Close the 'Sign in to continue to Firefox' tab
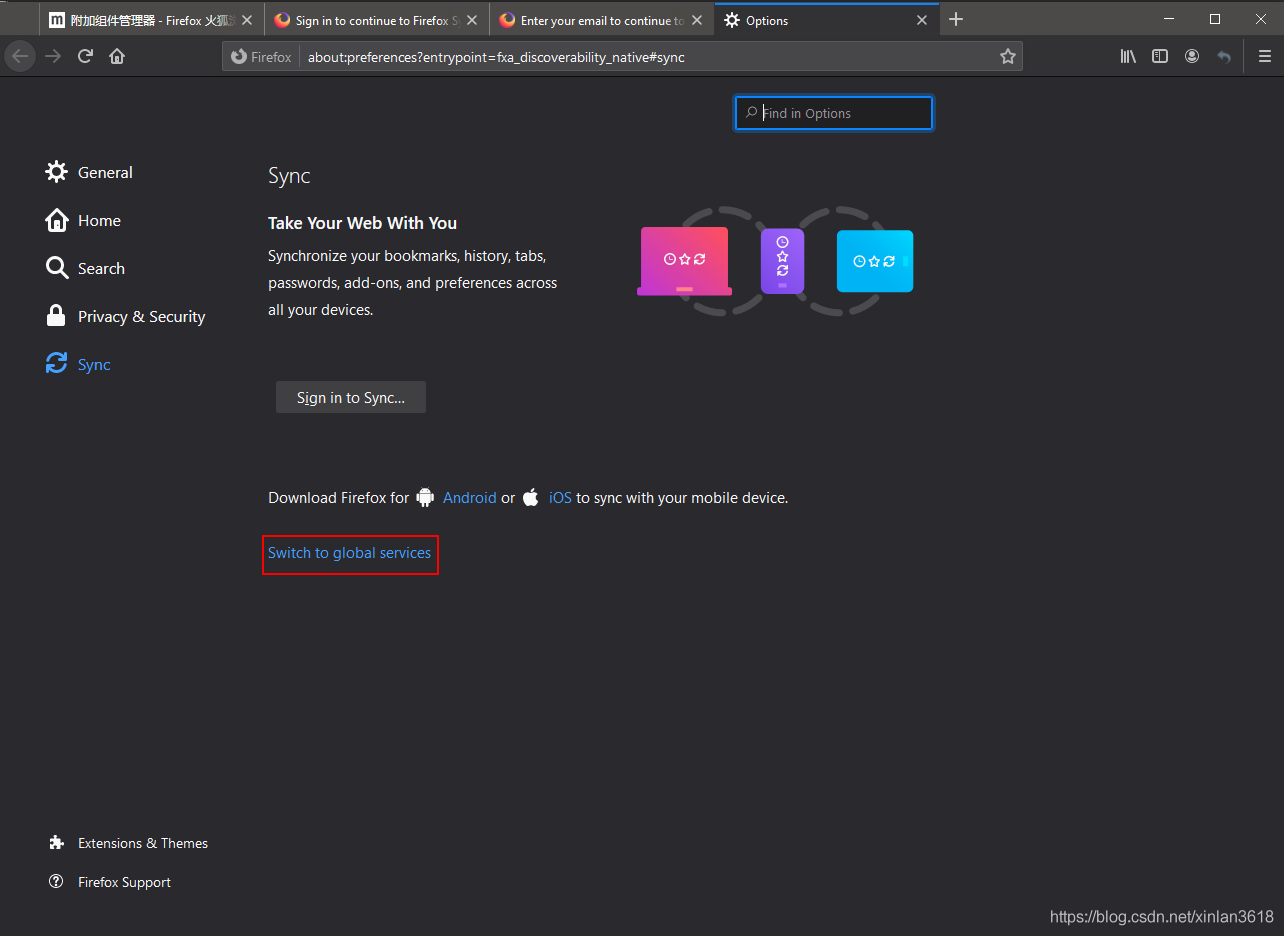The image size is (1284, 936). tap(472, 20)
